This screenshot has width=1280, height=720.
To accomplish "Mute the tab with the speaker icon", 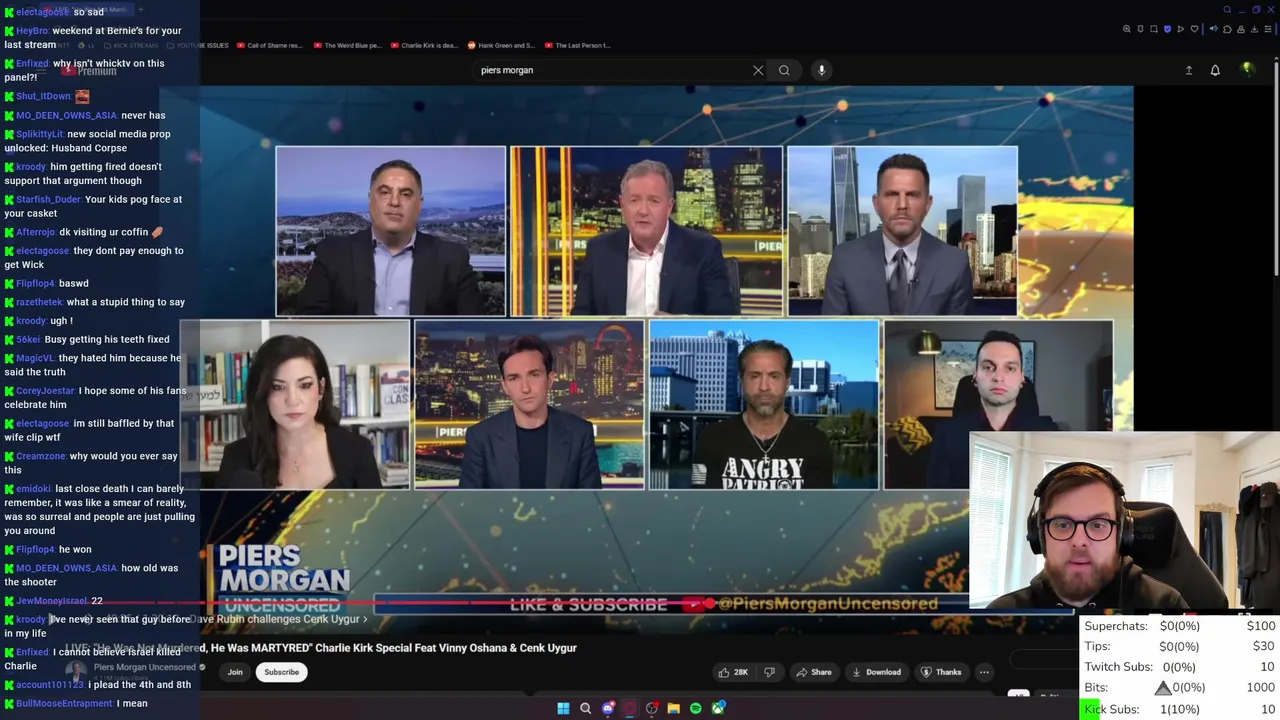I will pos(1214,29).
